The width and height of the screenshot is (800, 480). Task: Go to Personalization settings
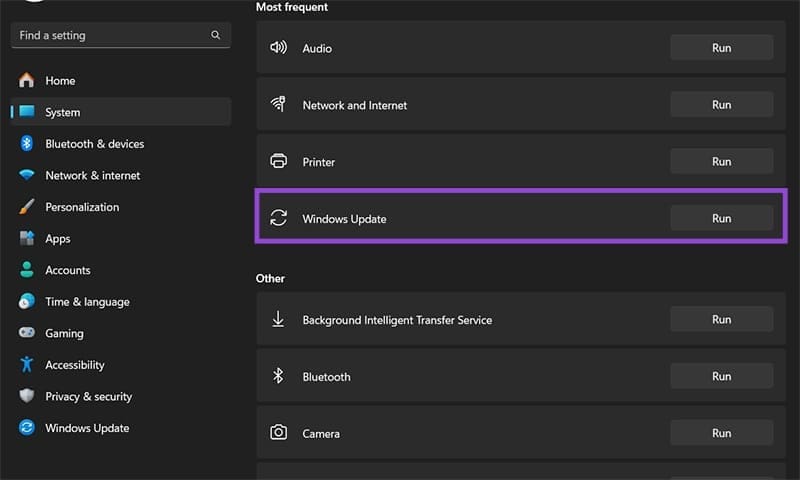pyautogui.click(x=82, y=207)
